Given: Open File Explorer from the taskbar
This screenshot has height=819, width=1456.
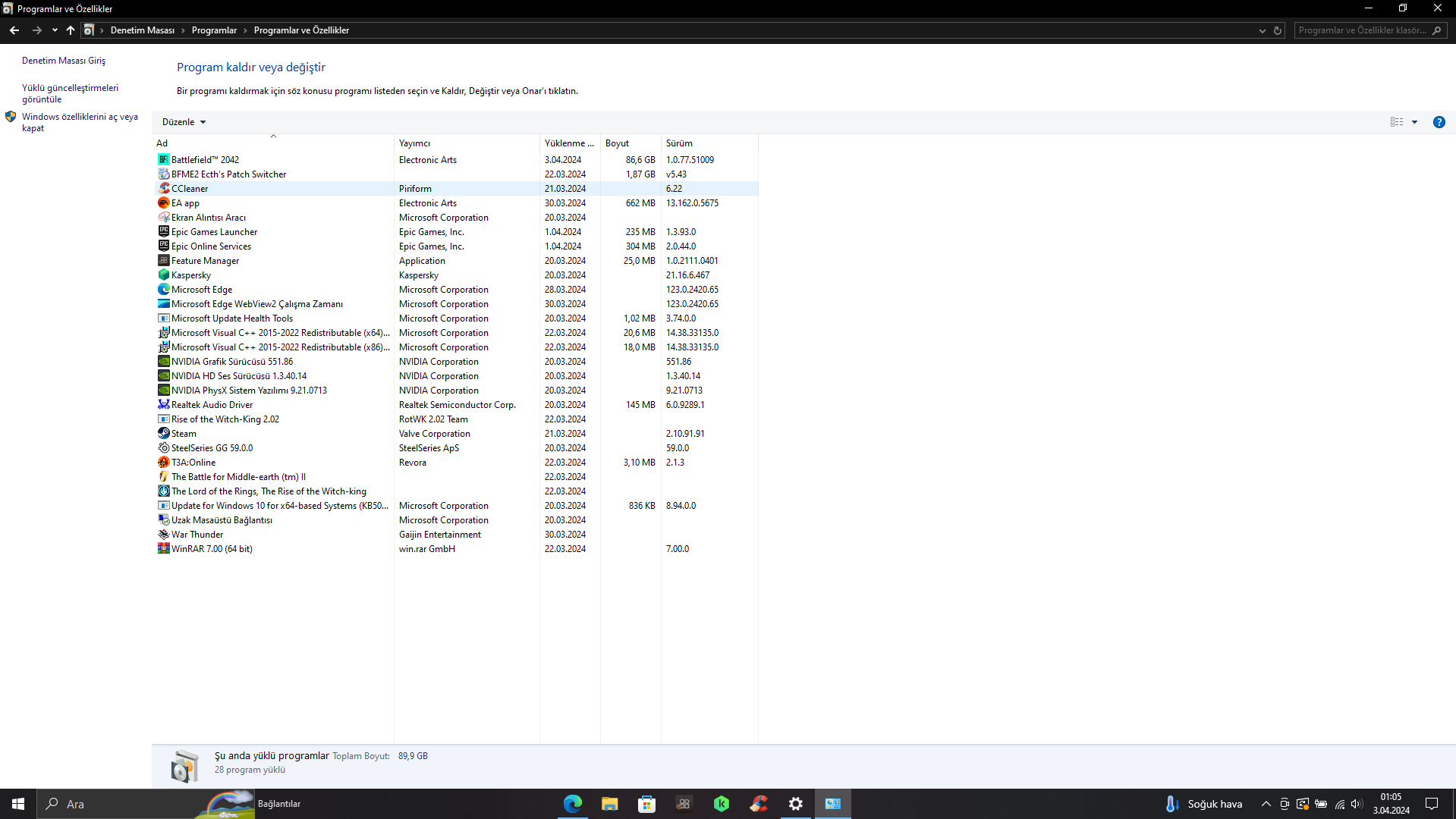Looking at the screenshot, I should point(610,804).
